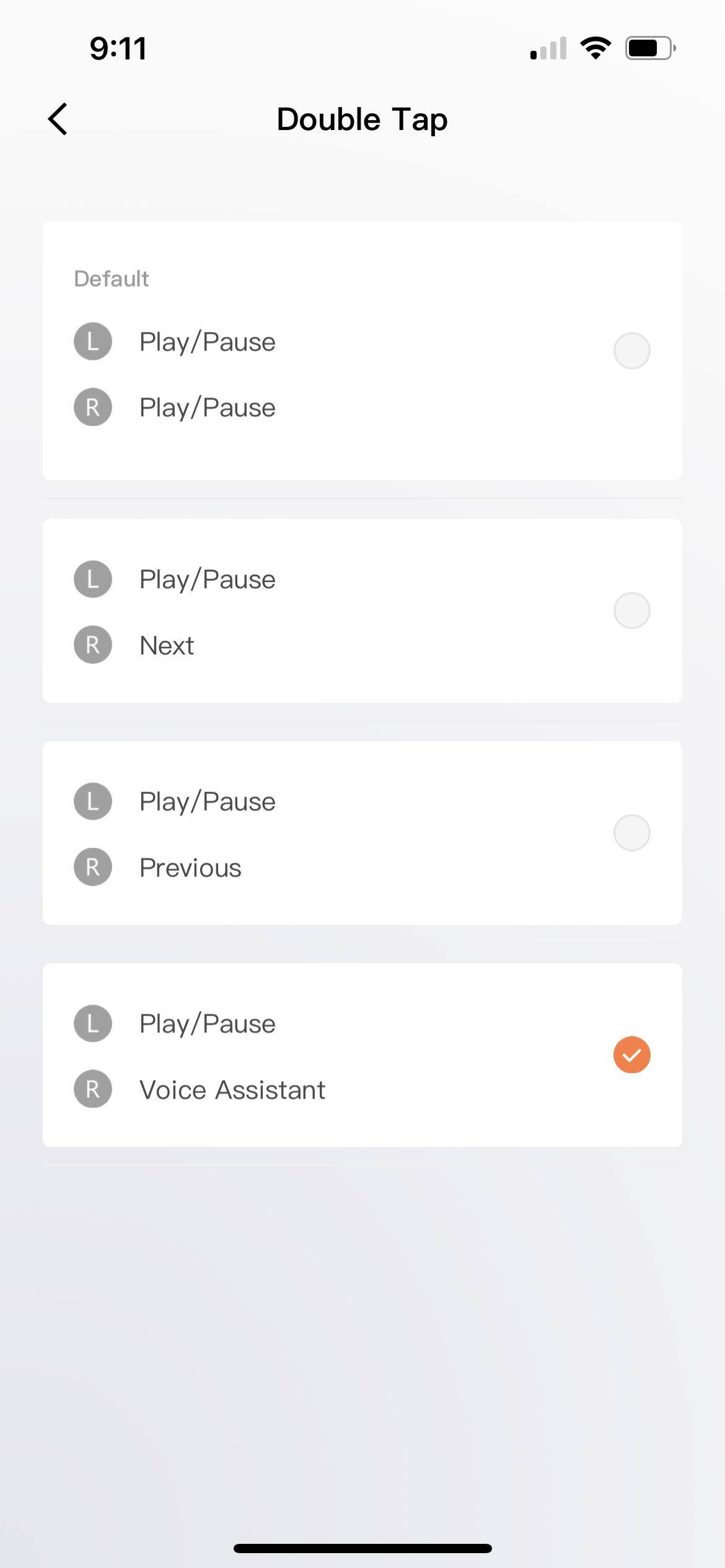The width and height of the screenshot is (725, 1568).
Task: Tap the Voice Assistant label
Action: [232, 1090]
